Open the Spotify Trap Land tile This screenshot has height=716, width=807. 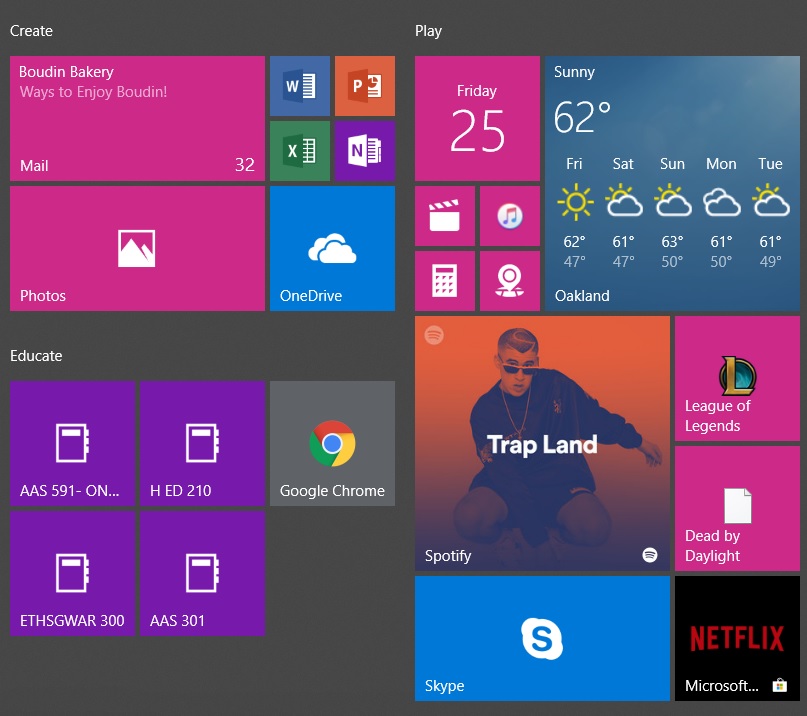pos(542,443)
